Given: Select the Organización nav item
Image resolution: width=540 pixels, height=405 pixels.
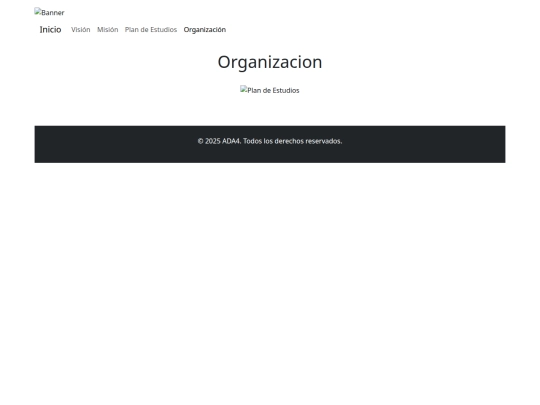Looking at the screenshot, I should (205, 30).
